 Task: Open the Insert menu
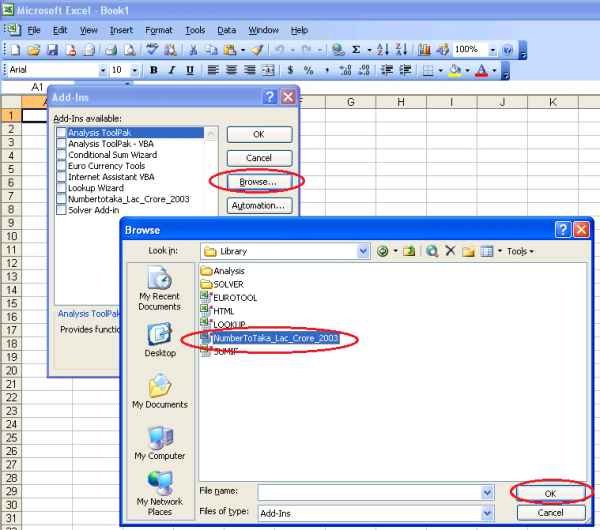click(121, 30)
